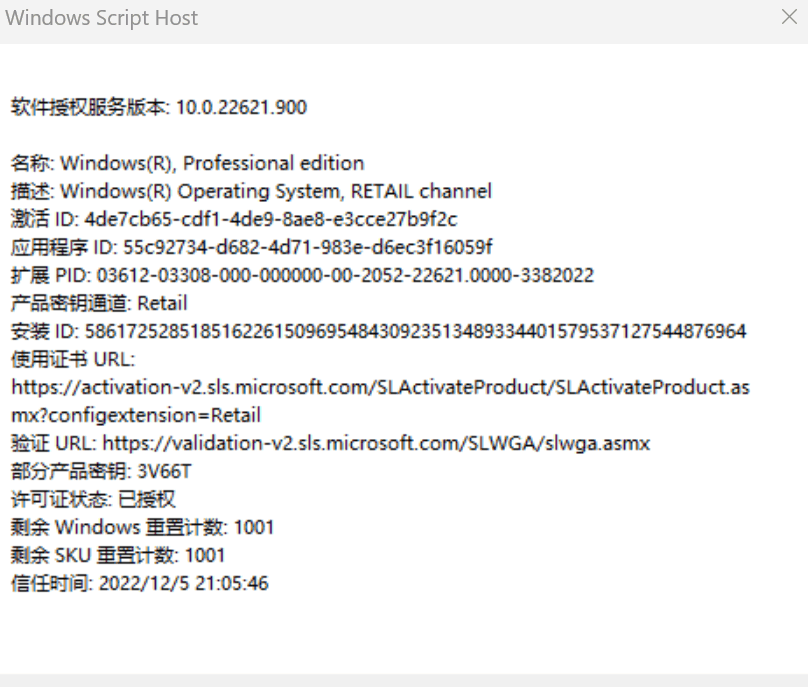
Task: Click the product key channel Retail line
Action: click(x=99, y=303)
